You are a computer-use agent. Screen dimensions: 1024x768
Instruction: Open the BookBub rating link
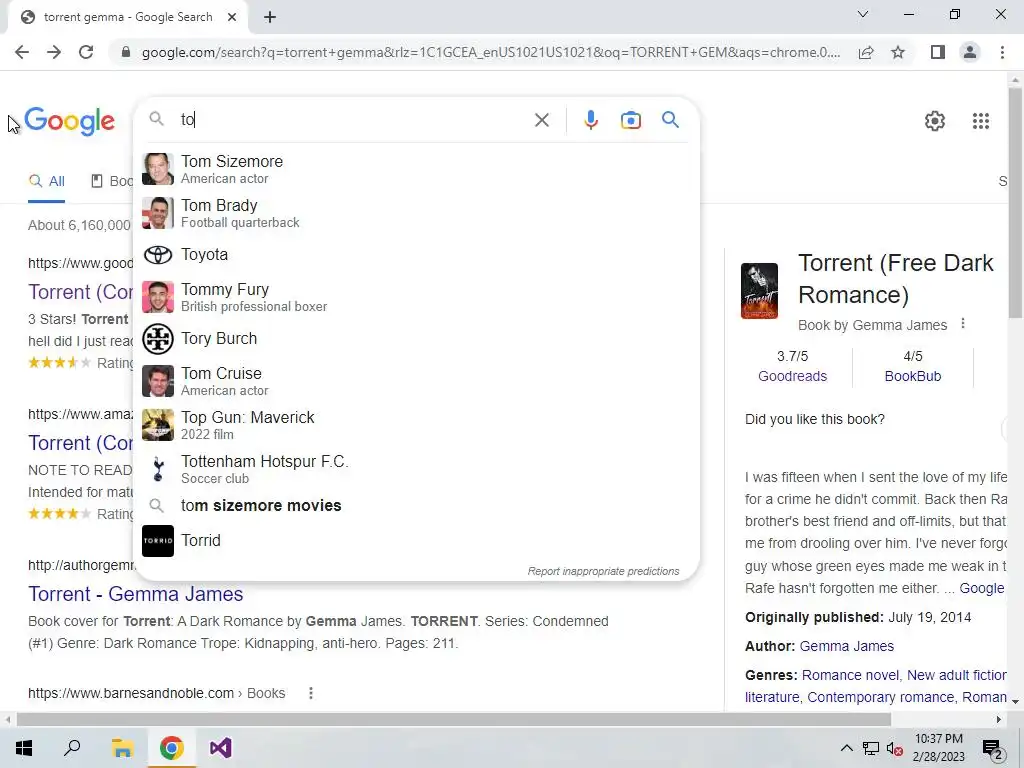(912, 376)
